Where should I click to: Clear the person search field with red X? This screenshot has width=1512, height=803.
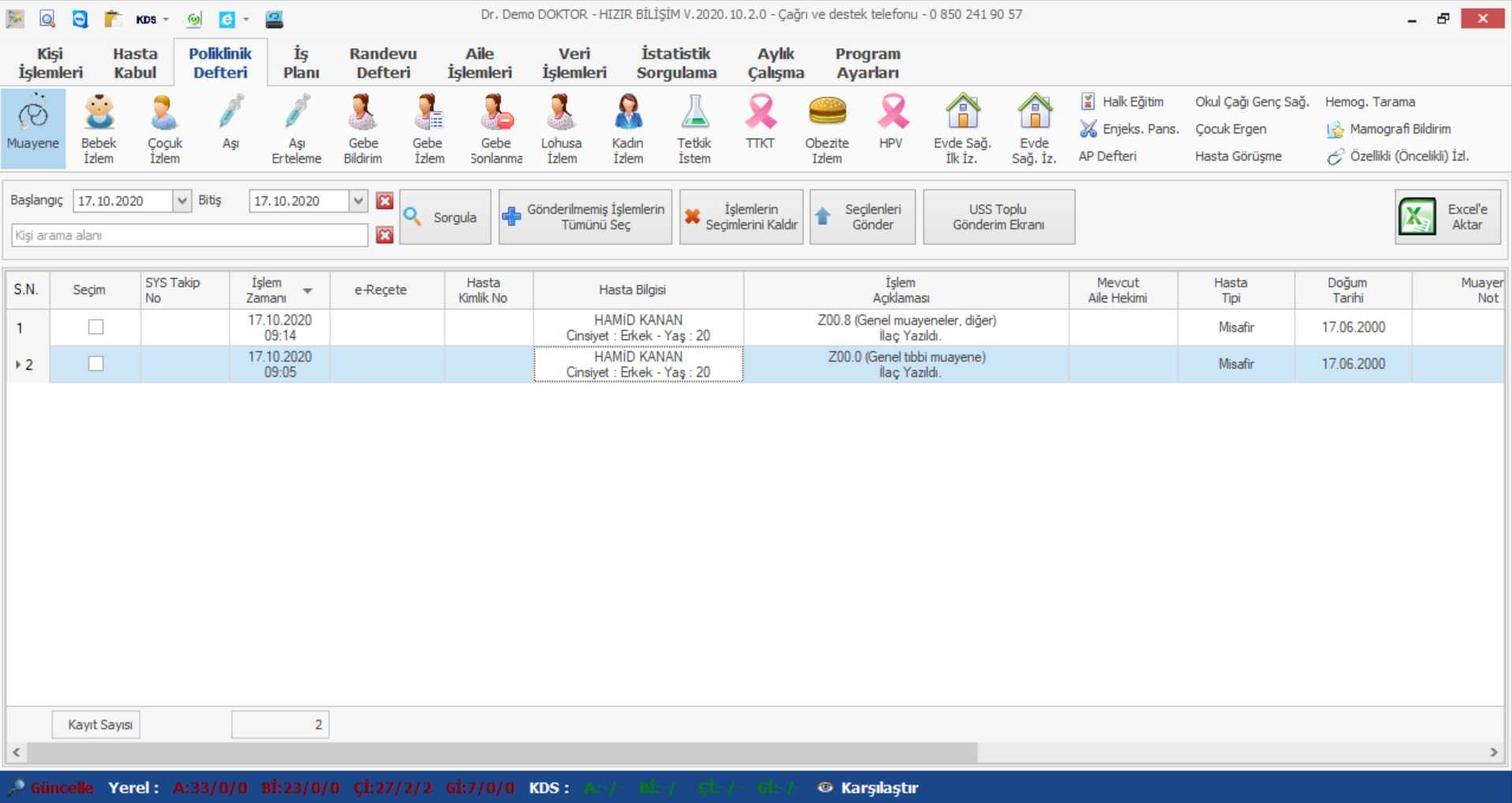click(x=385, y=235)
